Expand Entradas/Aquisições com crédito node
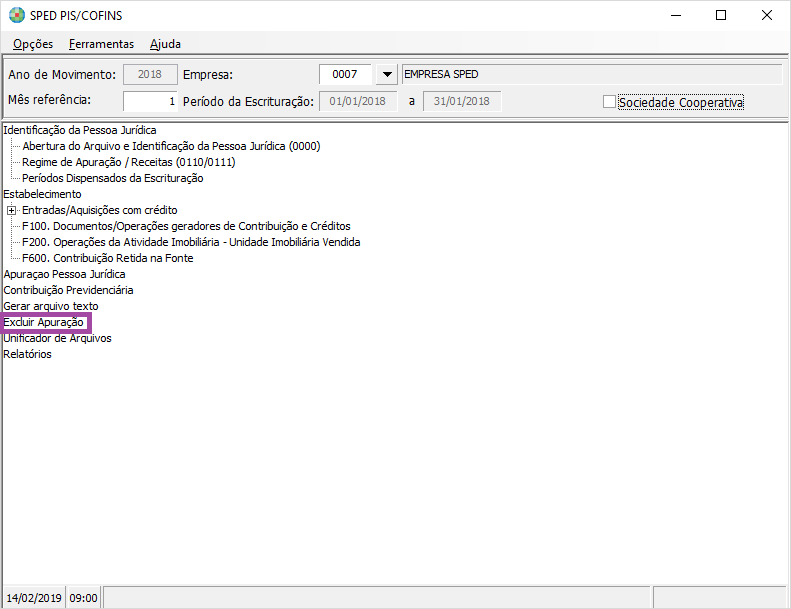Screen dimensions: 791x609 click(12, 210)
